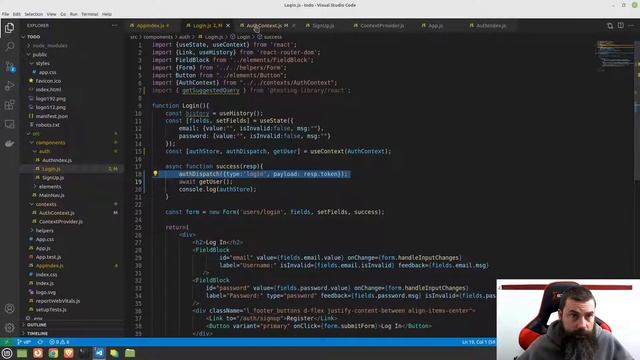Switch to the ContextProvider.js tab
This screenshot has width=640, height=360.
click(382, 26)
